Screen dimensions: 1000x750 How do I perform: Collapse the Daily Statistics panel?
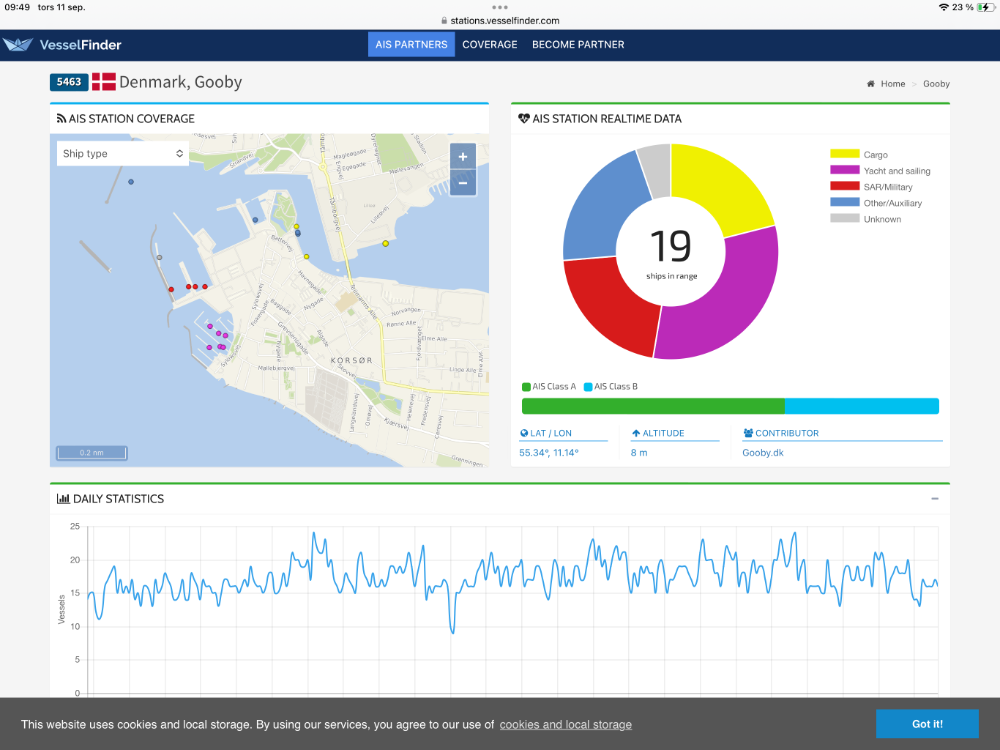coord(935,499)
